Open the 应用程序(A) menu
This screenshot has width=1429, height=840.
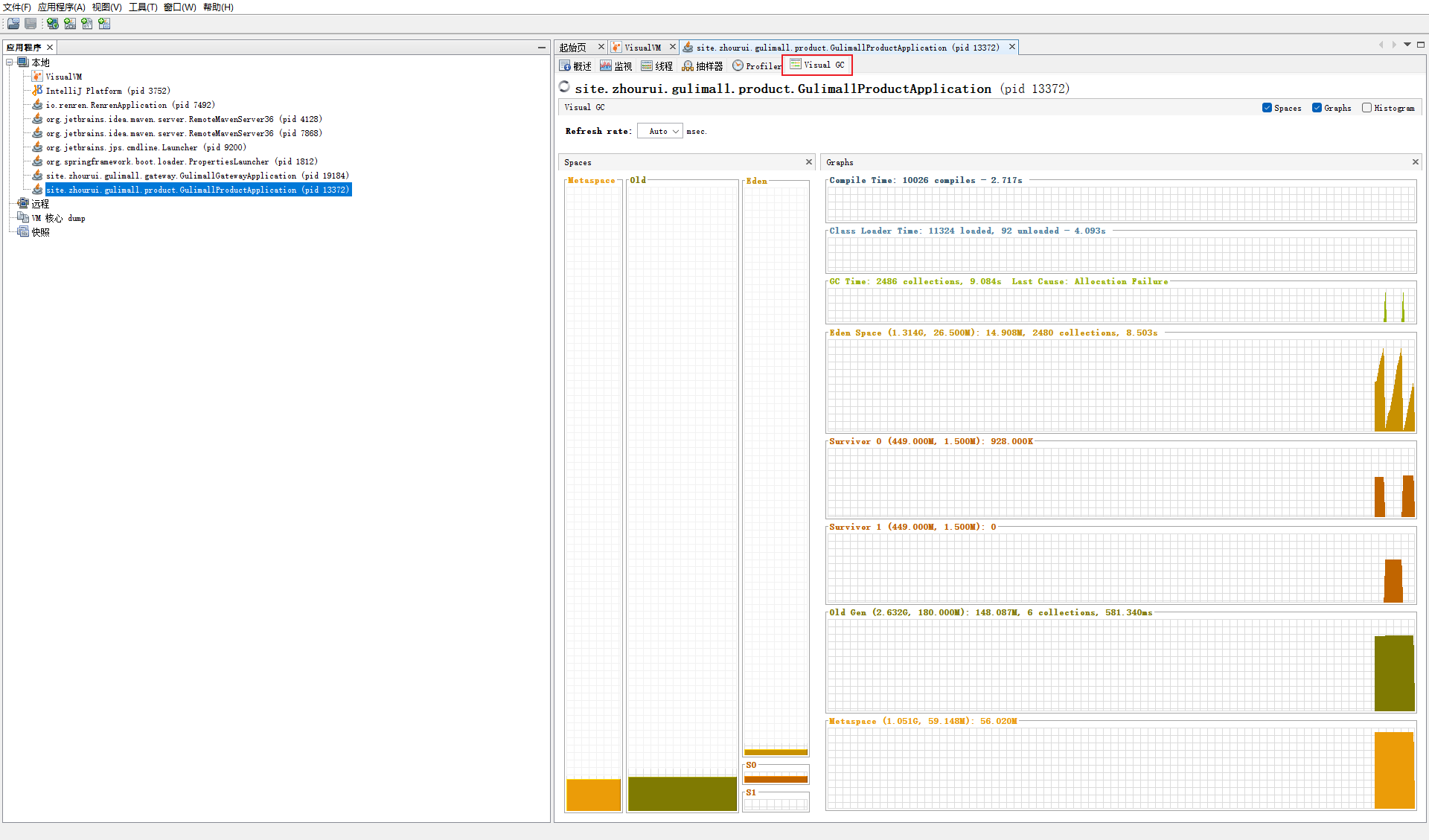click(61, 7)
